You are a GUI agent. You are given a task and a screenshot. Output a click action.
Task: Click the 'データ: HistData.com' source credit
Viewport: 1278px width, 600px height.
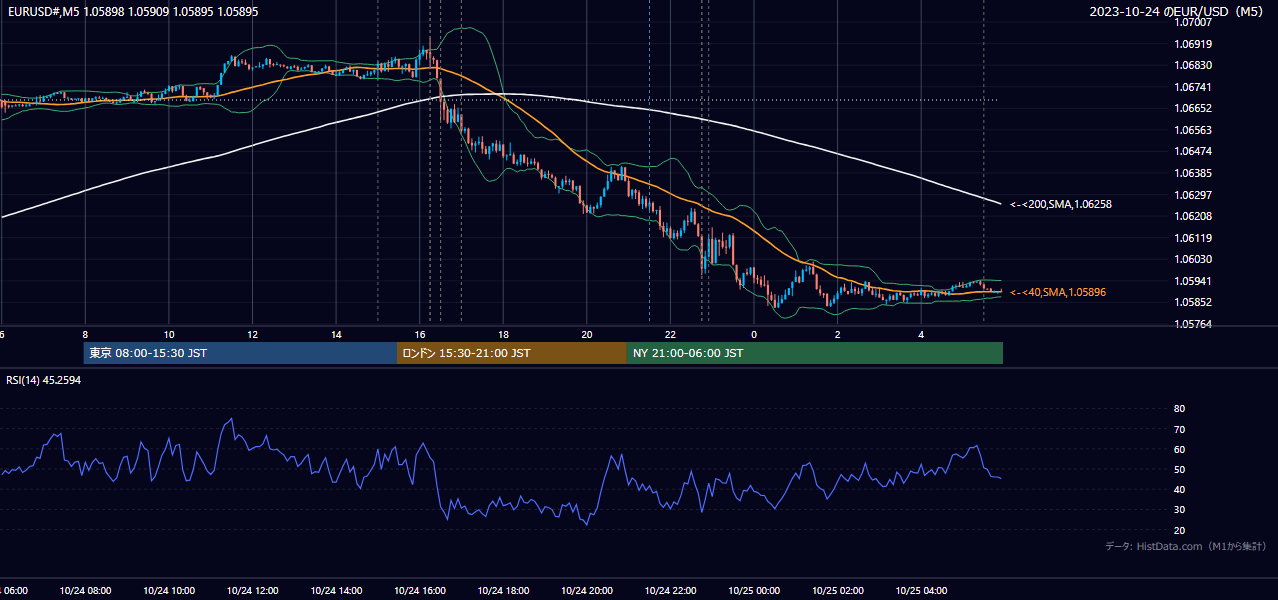click(1186, 546)
